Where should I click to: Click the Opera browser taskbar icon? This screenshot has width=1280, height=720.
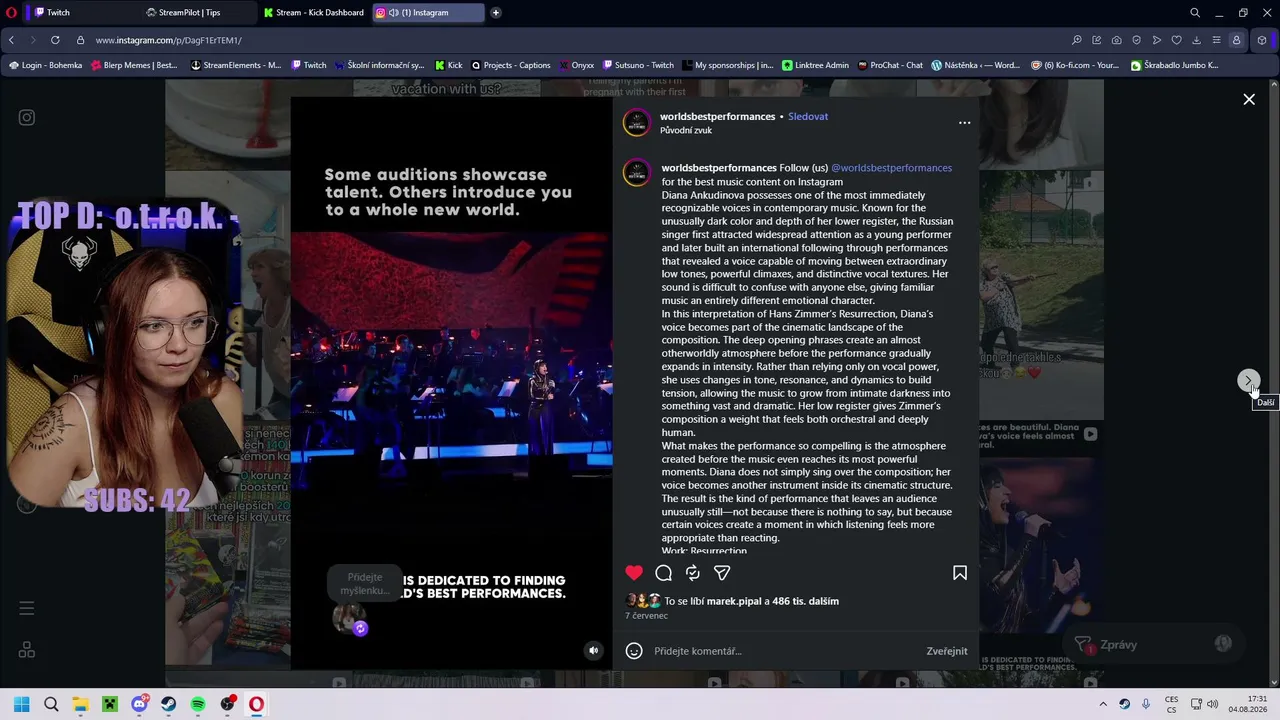click(x=256, y=704)
